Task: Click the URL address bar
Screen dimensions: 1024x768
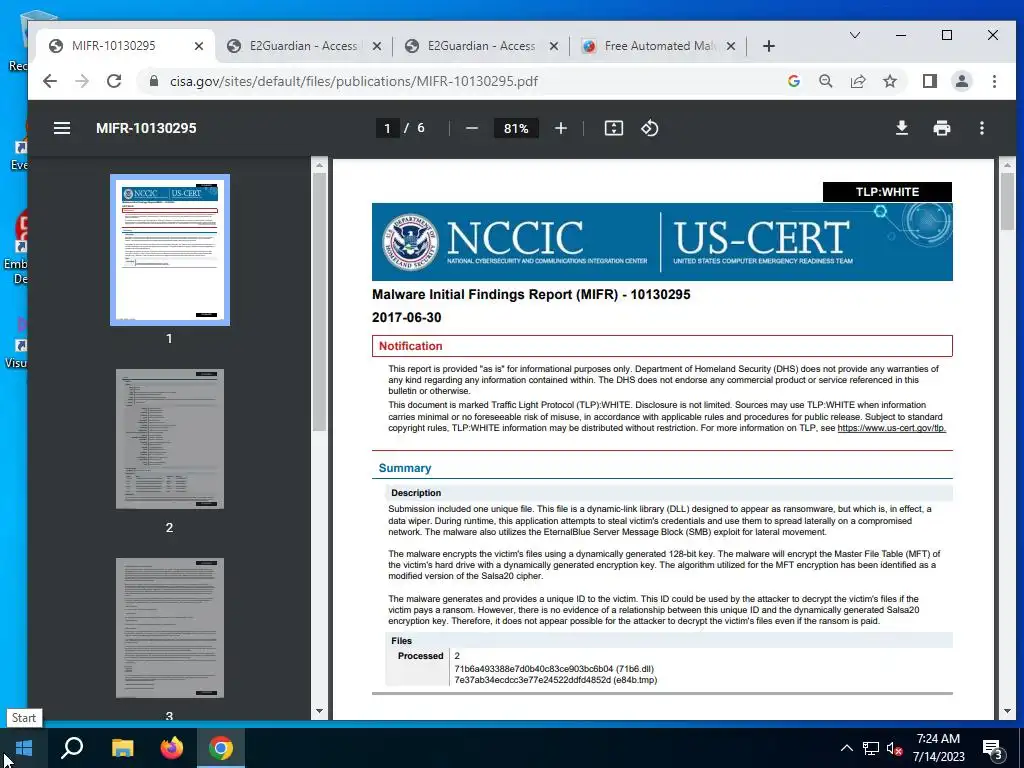Action: [457, 81]
